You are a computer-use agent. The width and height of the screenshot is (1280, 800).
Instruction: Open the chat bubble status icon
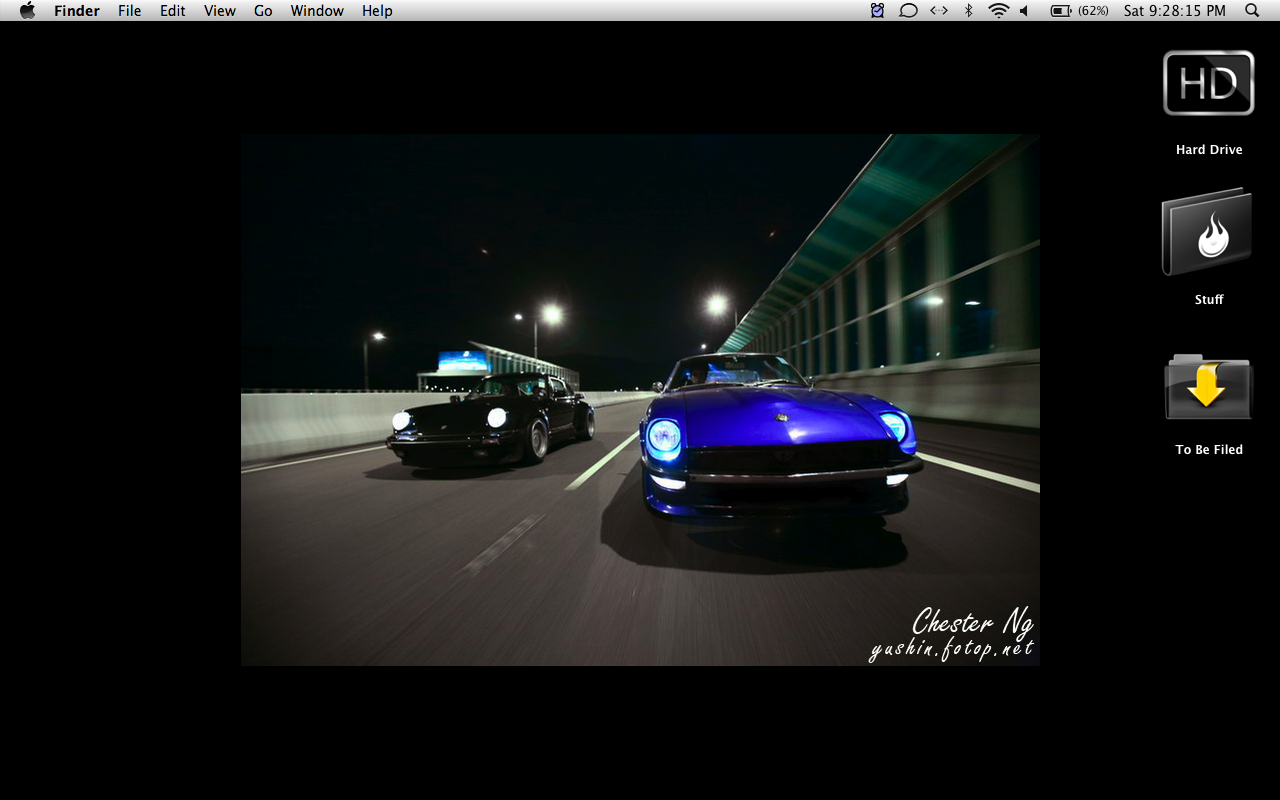coord(908,11)
